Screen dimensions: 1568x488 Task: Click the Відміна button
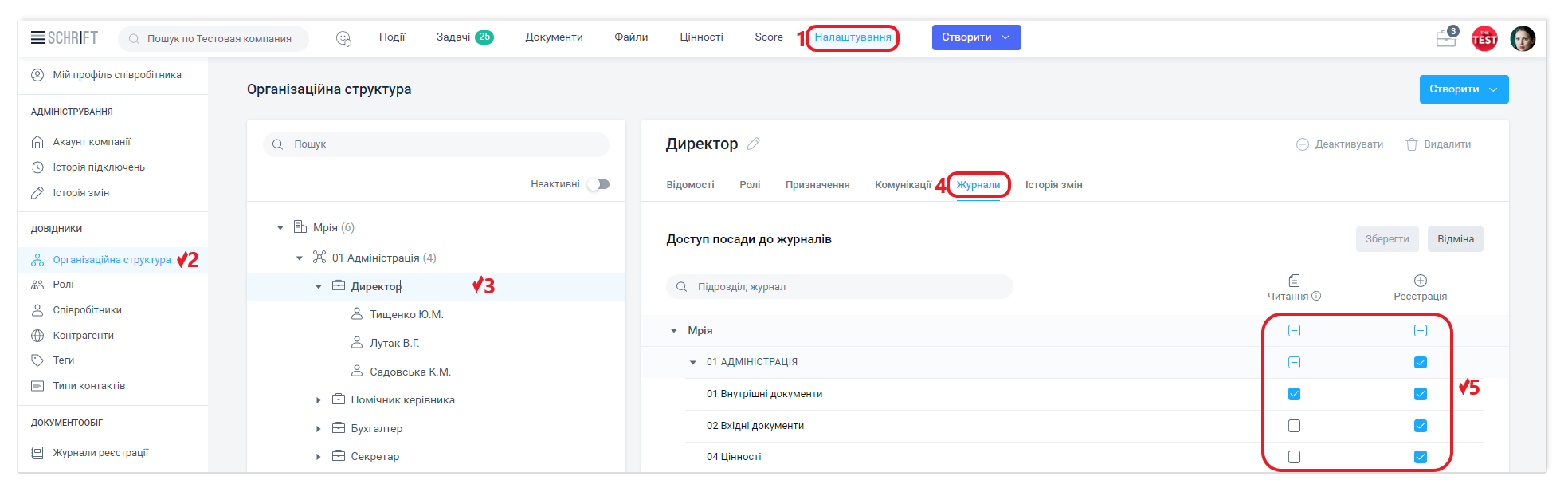[x=1455, y=239]
